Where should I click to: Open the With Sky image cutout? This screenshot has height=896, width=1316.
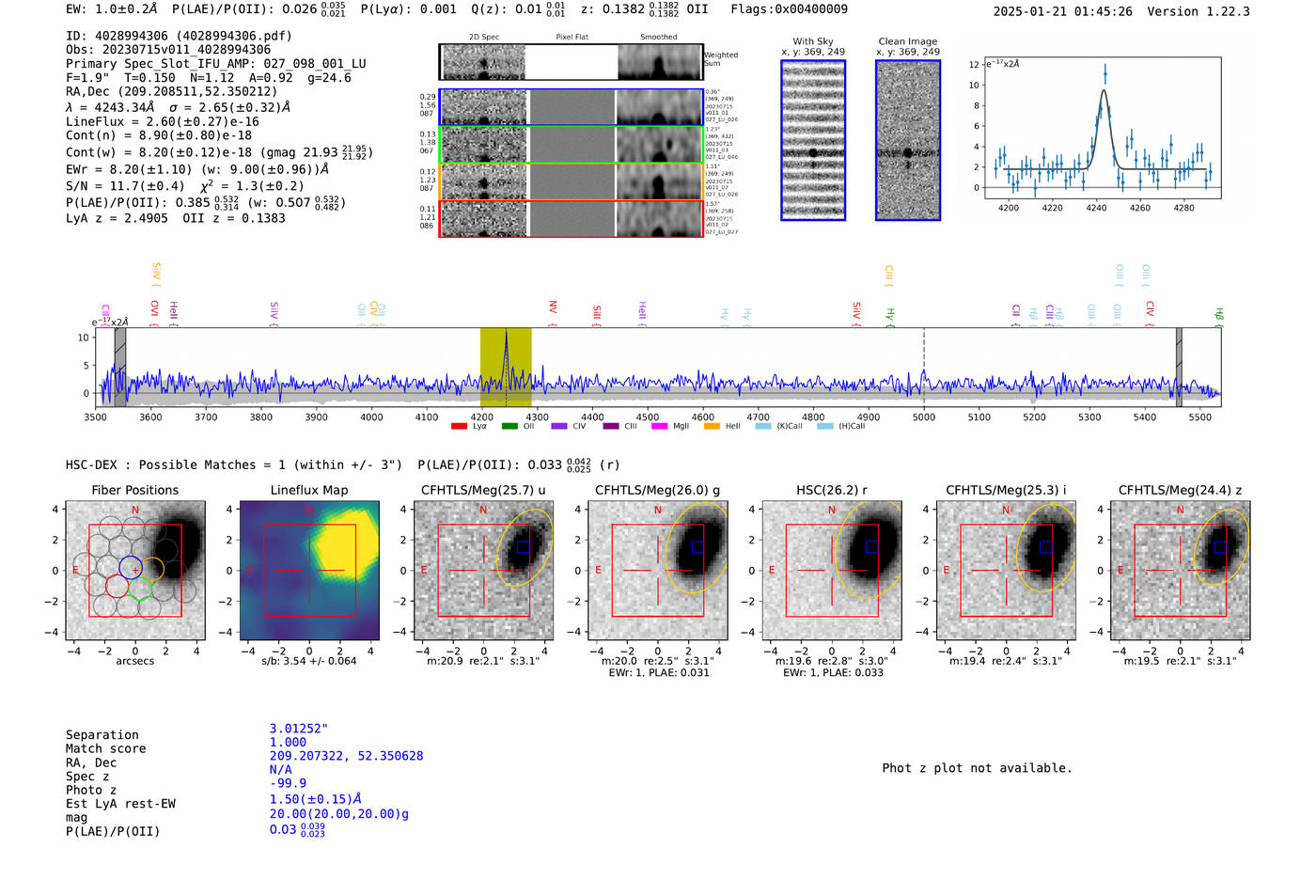coord(813,140)
